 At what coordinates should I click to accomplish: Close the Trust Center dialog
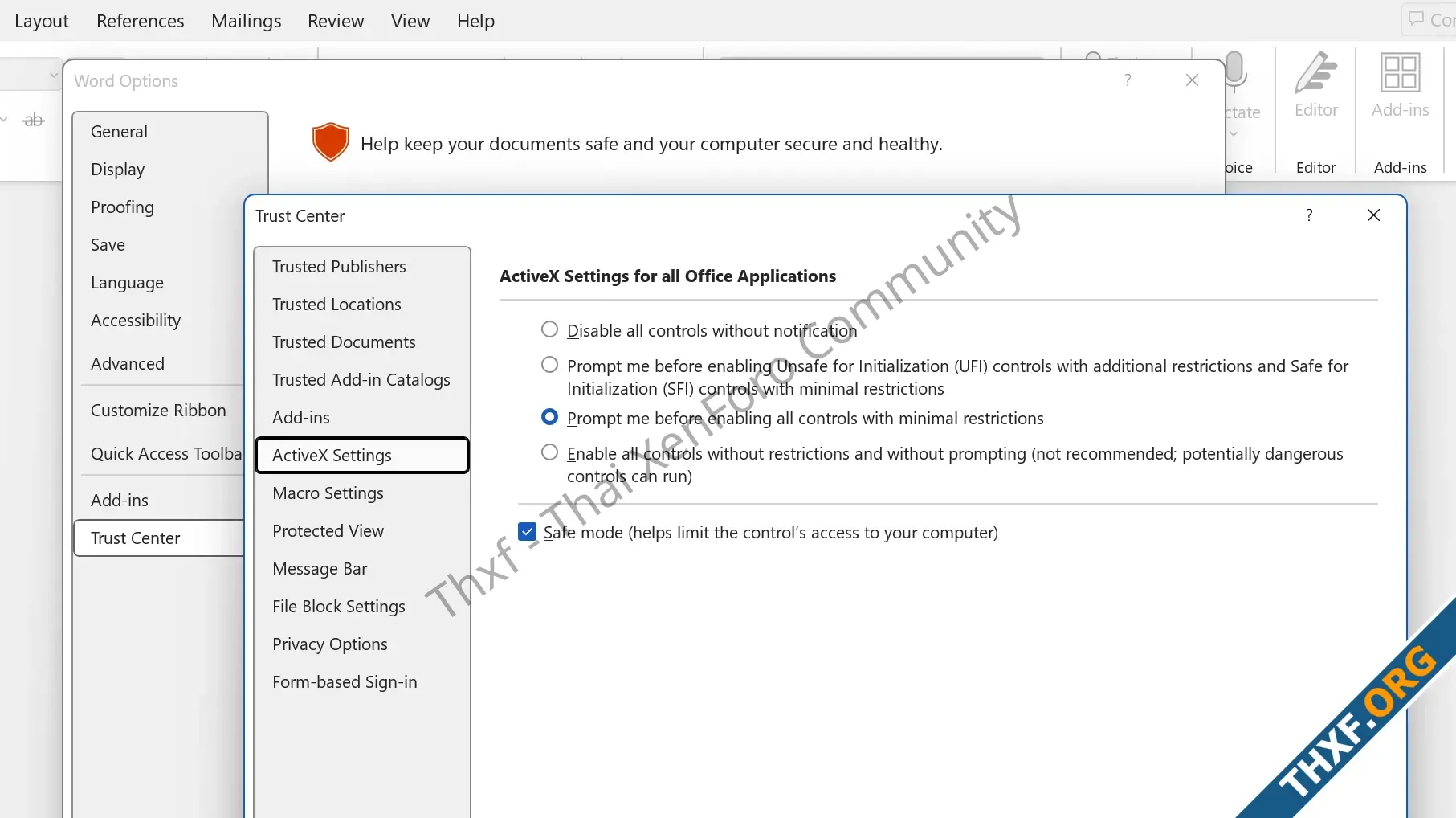pos(1373,215)
